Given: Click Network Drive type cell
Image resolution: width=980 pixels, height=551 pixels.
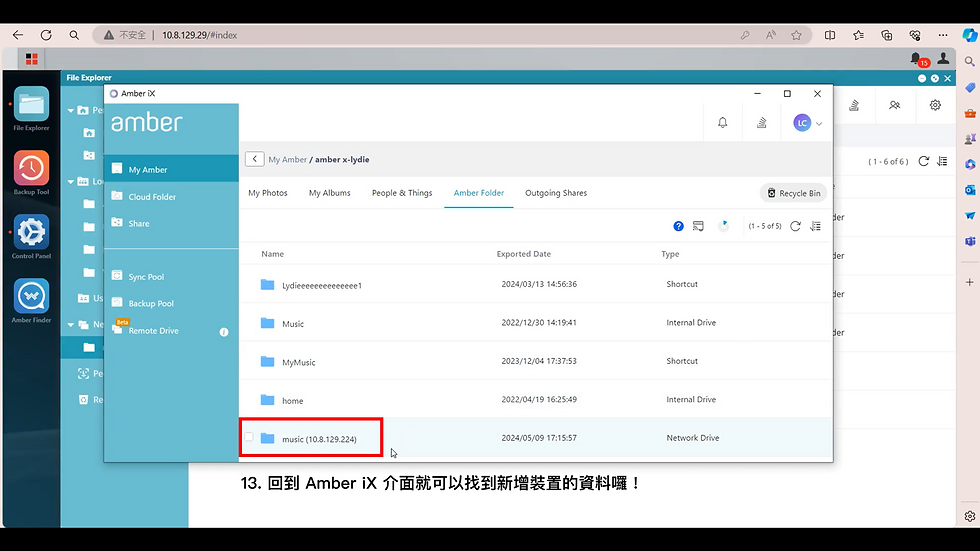Looking at the screenshot, I should click(692, 438).
